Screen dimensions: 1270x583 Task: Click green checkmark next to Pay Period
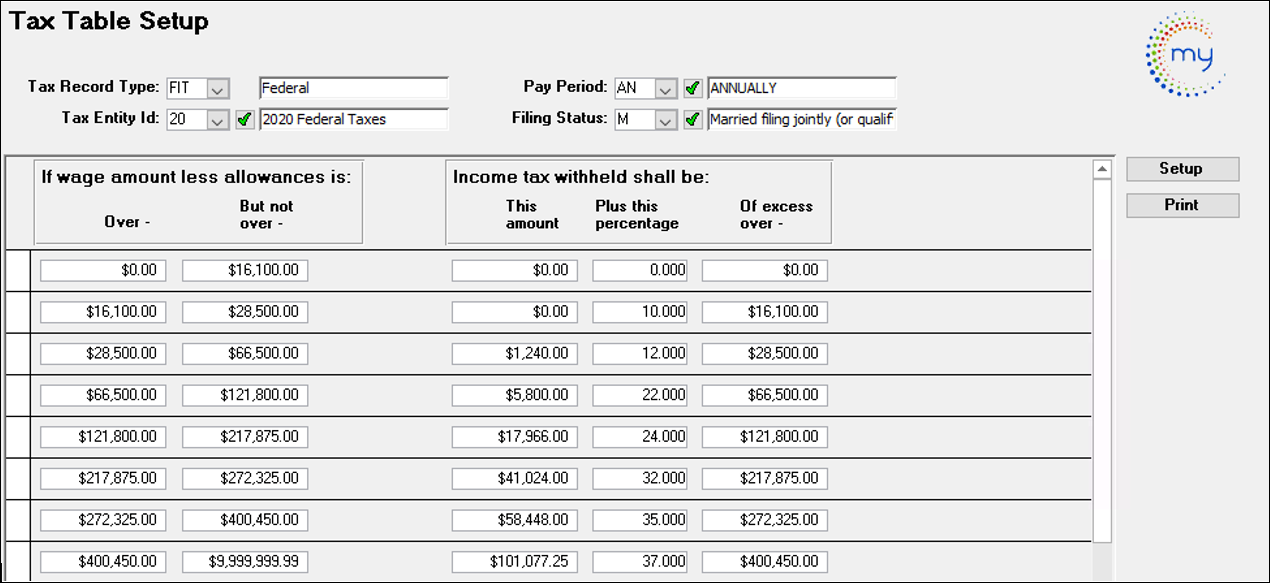pyautogui.click(x=693, y=88)
